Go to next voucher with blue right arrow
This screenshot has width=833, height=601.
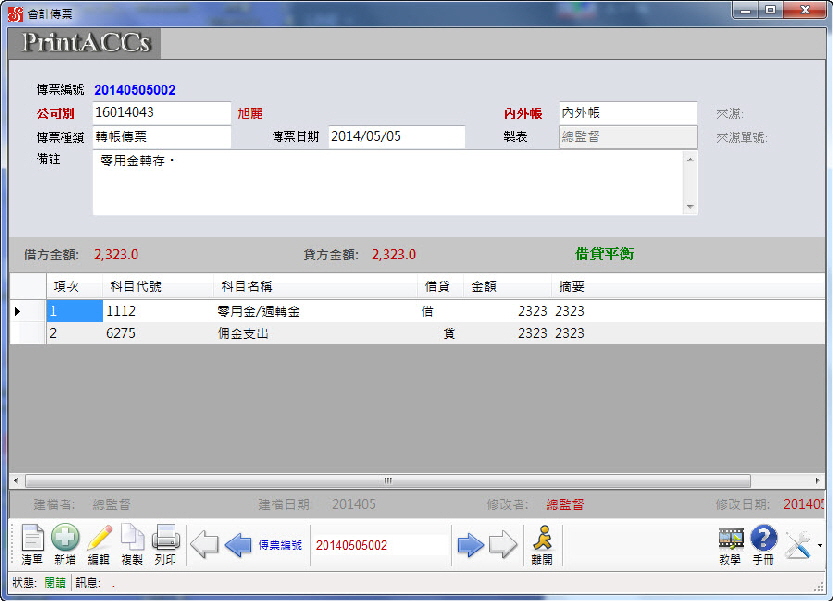point(470,545)
